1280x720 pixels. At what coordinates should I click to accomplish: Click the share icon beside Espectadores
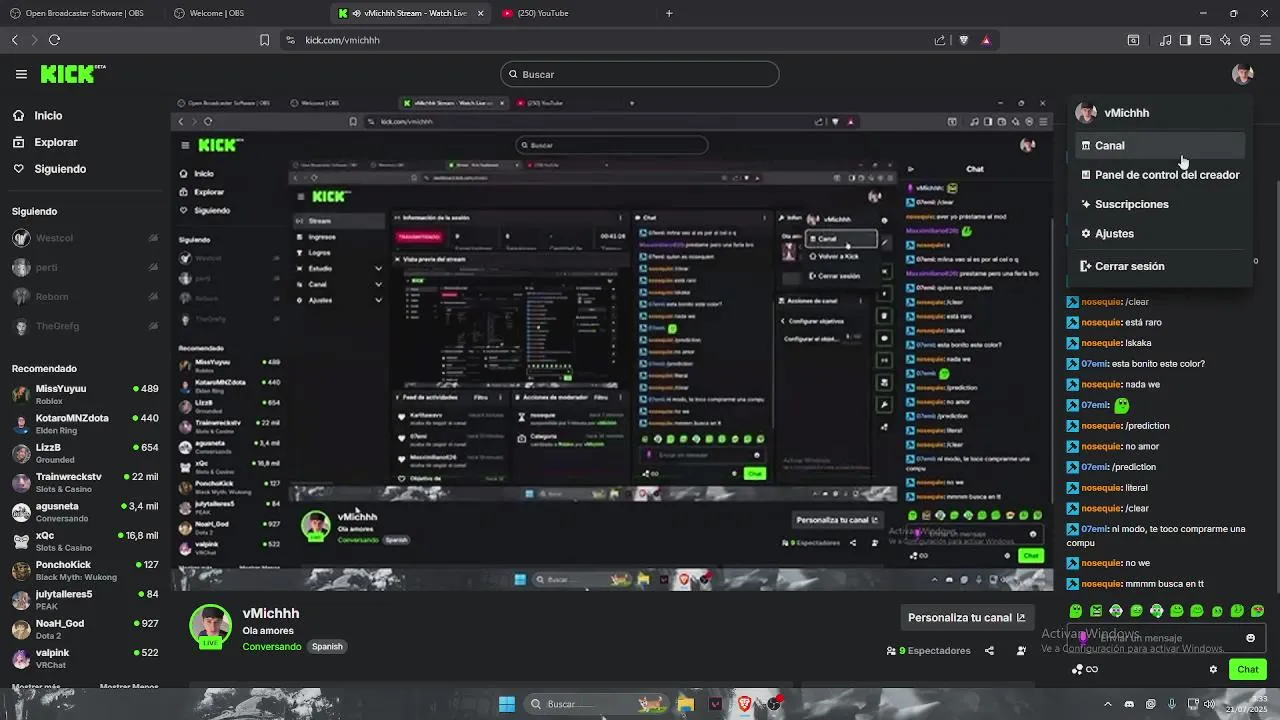click(x=989, y=651)
